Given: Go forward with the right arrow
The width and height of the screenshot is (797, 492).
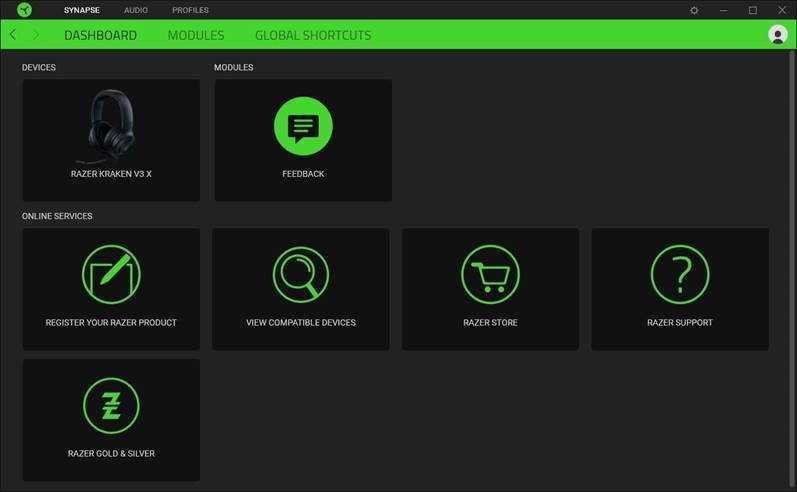Looking at the screenshot, I should coord(36,35).
